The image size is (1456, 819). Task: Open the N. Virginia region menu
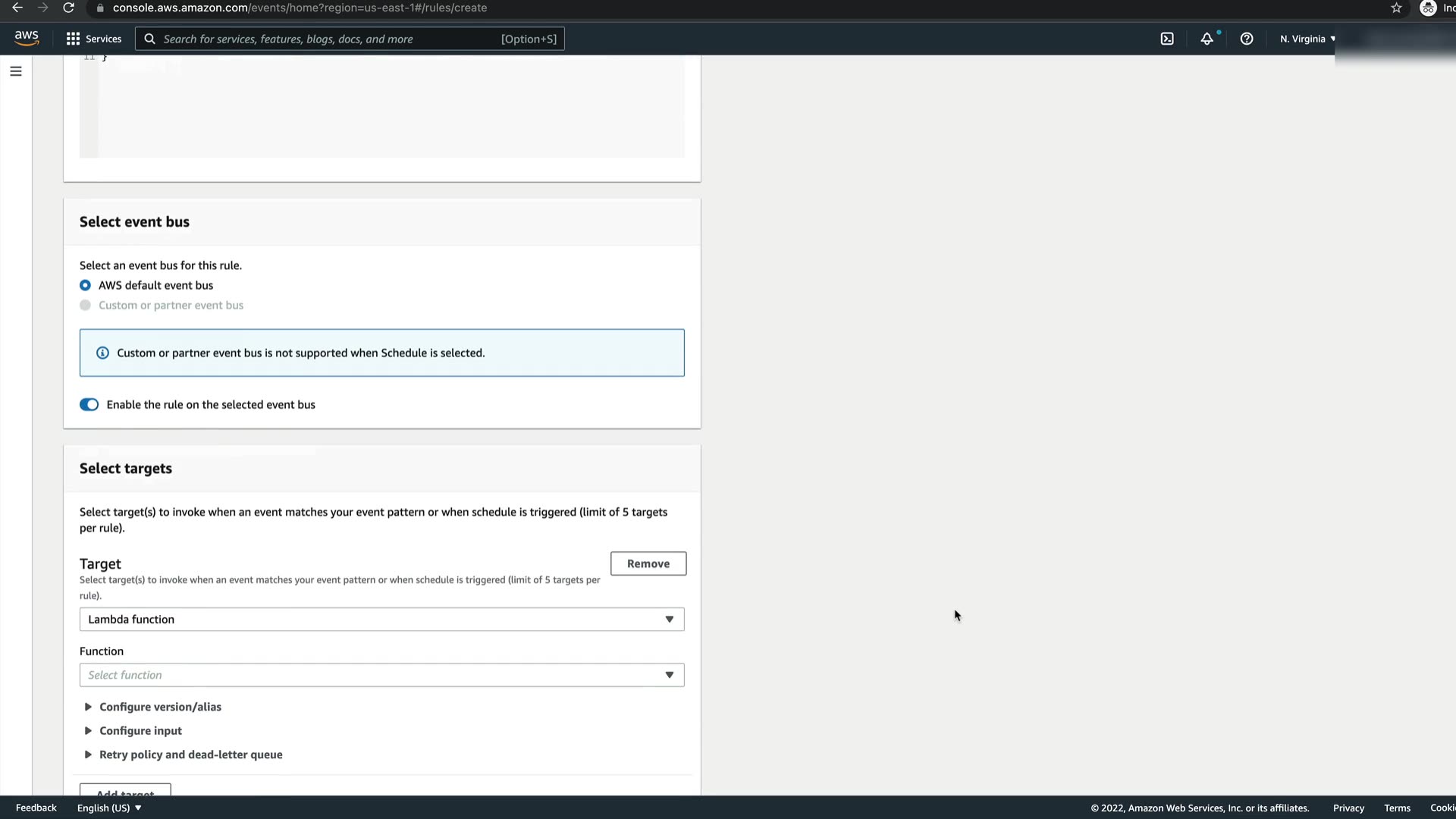tap(1307, 39)
